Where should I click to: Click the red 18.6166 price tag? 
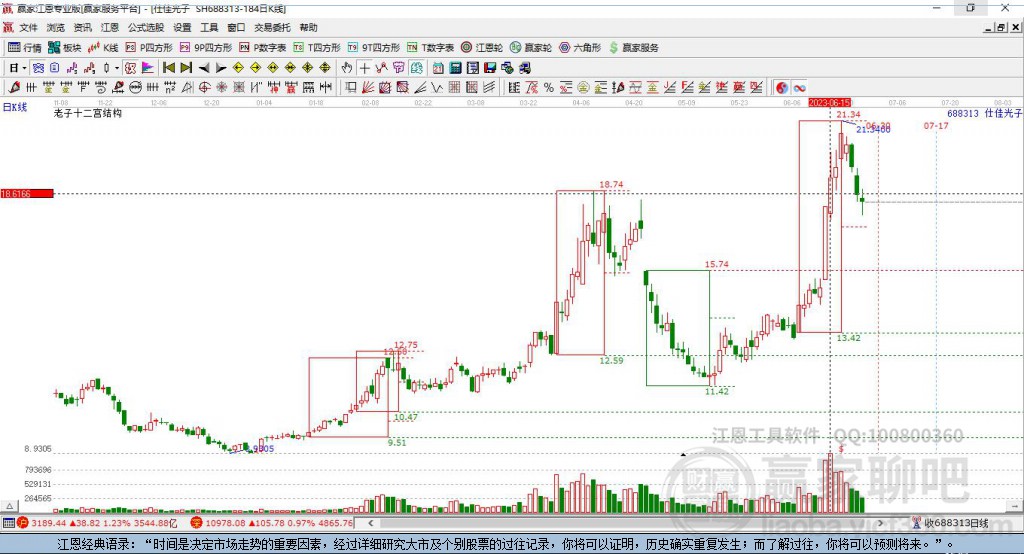click(x=27, y=193)
